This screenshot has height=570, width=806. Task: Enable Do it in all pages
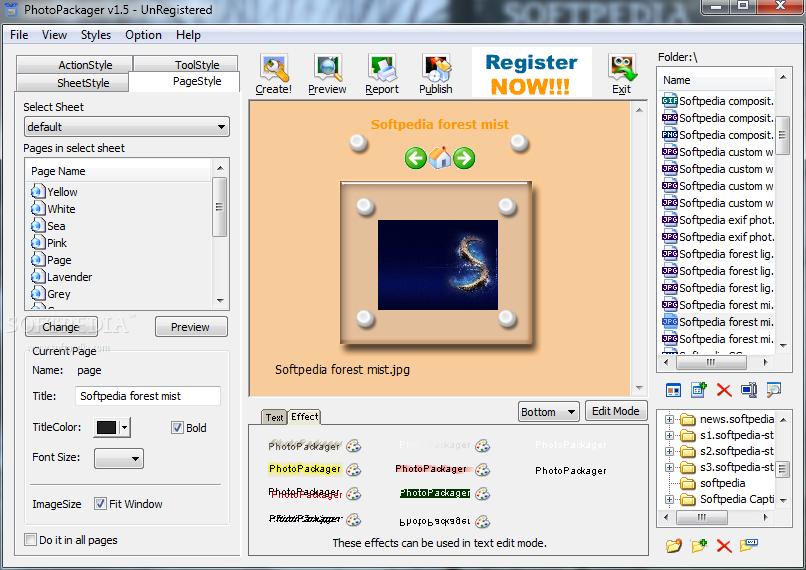point(31,540)
